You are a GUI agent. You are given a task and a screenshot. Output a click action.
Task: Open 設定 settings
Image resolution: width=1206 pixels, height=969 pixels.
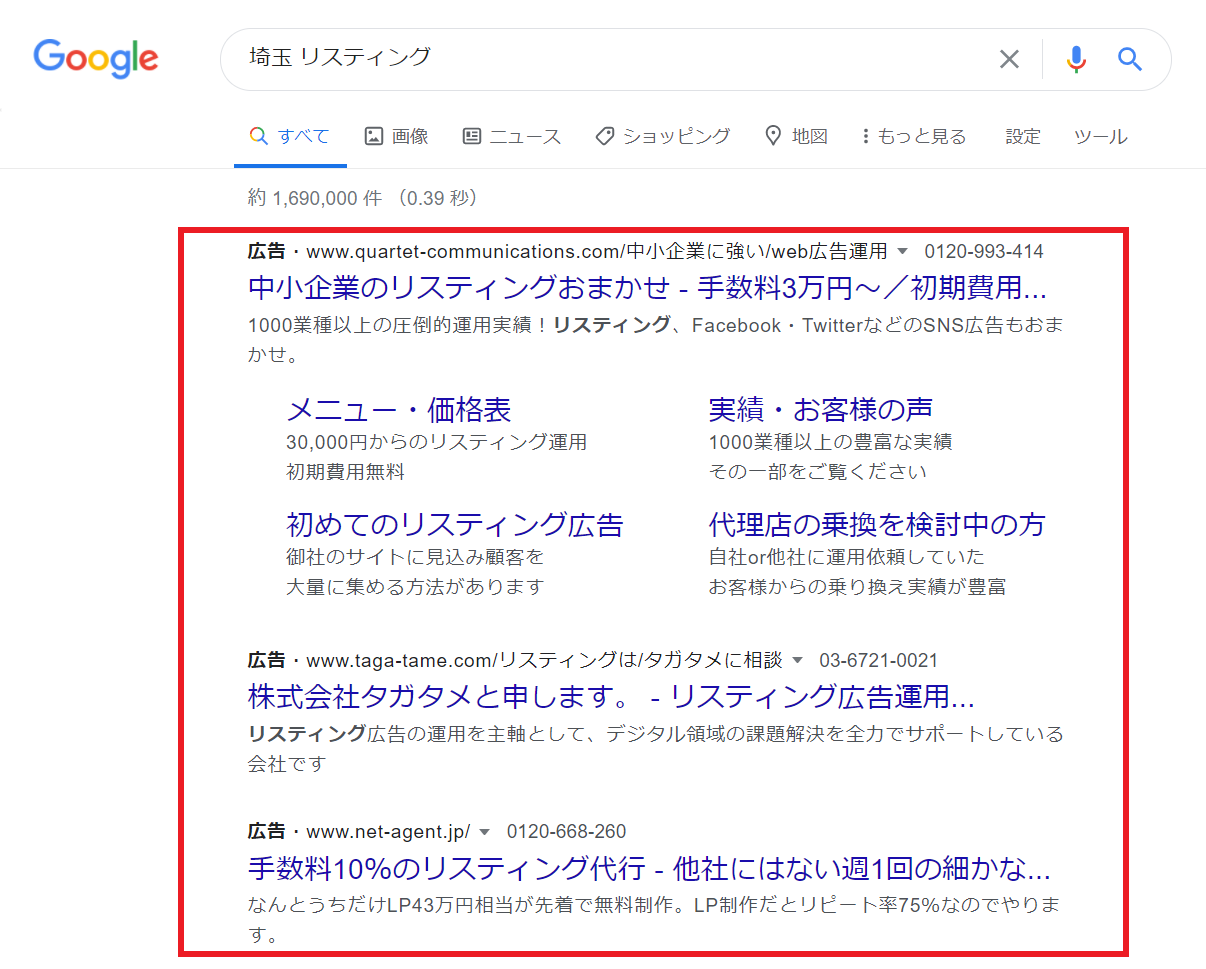1023,136
